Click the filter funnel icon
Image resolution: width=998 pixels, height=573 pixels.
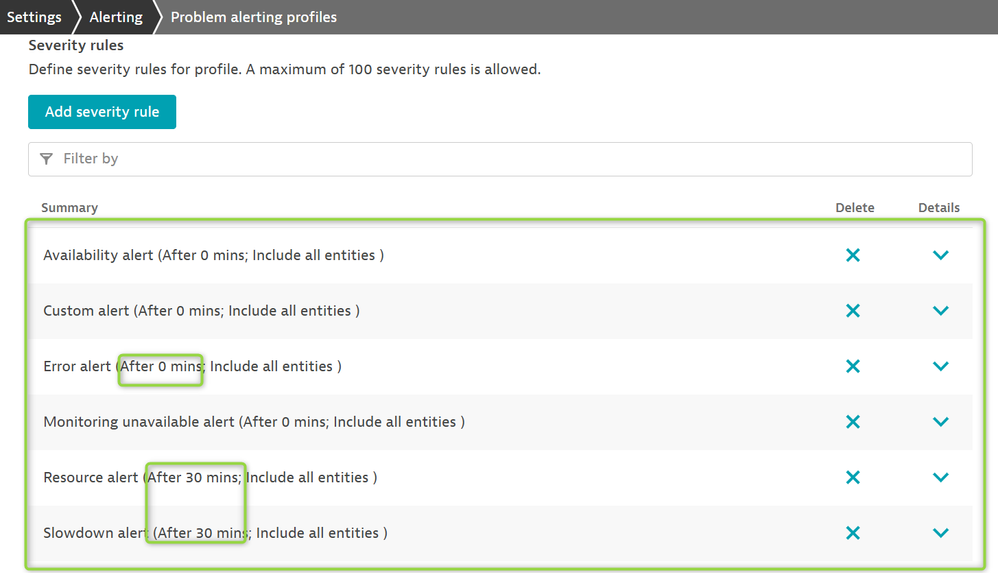coord(47,159)
